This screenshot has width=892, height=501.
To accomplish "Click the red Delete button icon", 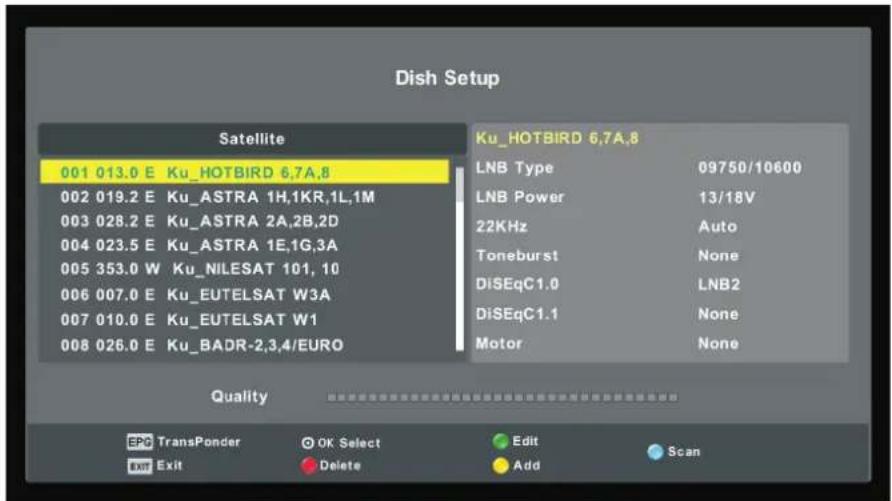I will pos(309,466).
